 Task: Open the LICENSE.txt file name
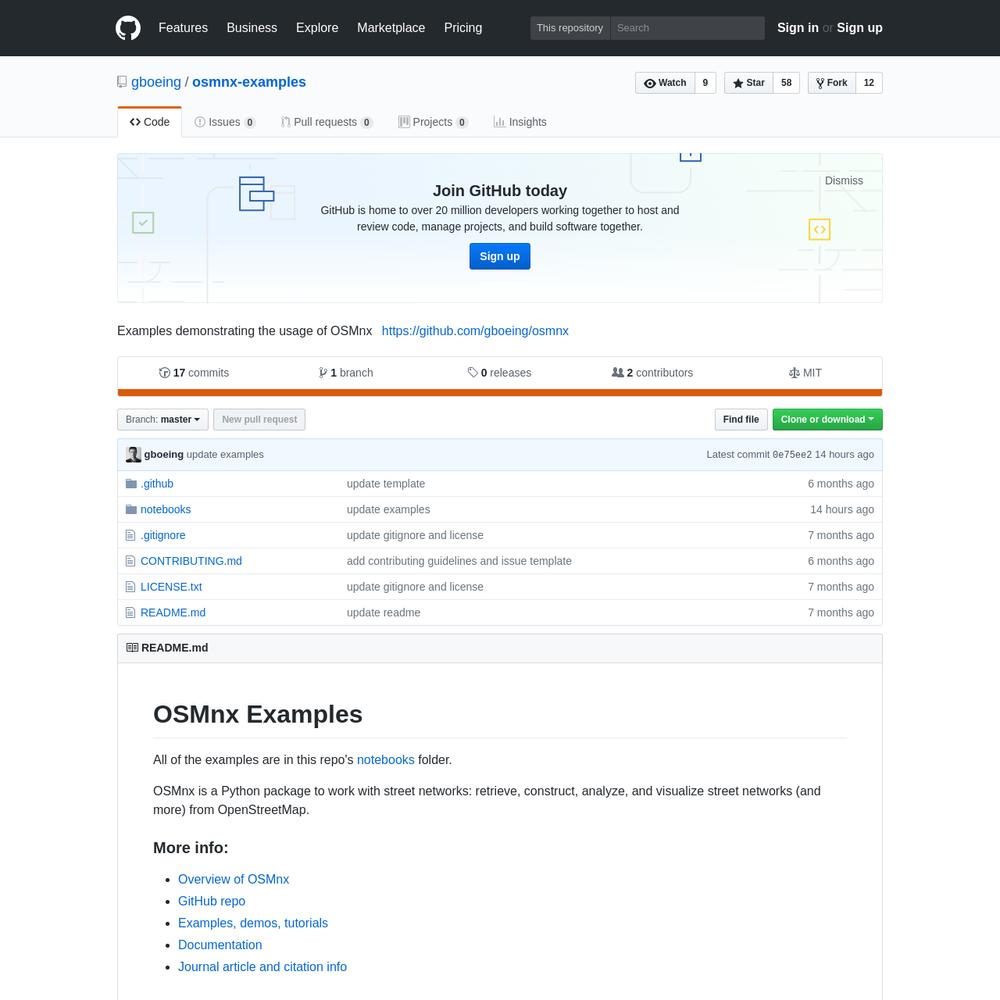point(171,587)
